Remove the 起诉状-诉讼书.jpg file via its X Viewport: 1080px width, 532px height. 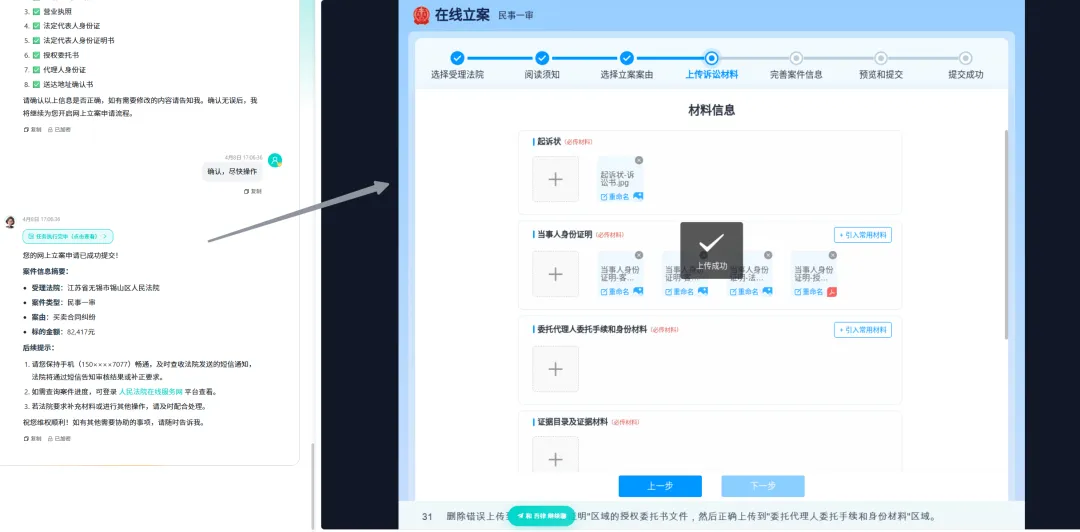(638, 160)
